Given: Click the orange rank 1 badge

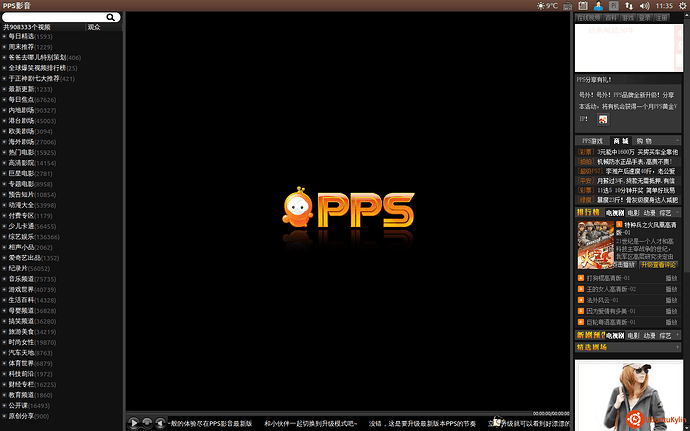Looking at the screenshot, I should (x=619, y=225).
